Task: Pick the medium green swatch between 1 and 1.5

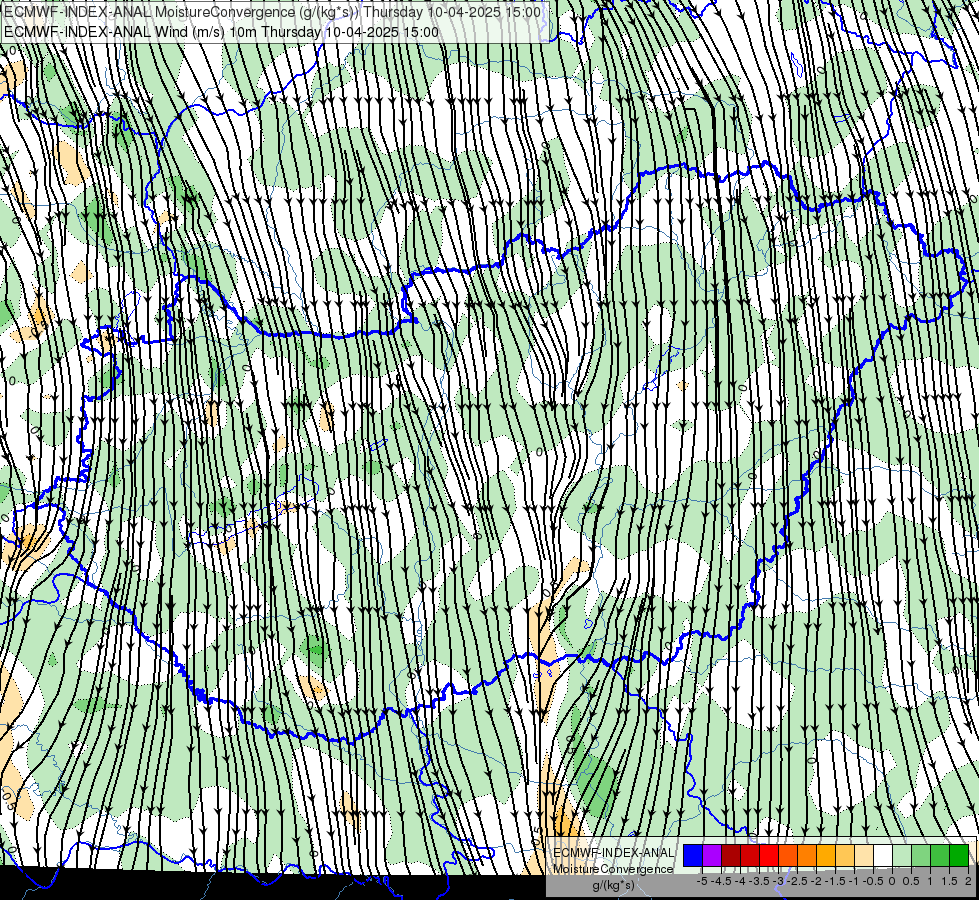Action: (940, 855)
